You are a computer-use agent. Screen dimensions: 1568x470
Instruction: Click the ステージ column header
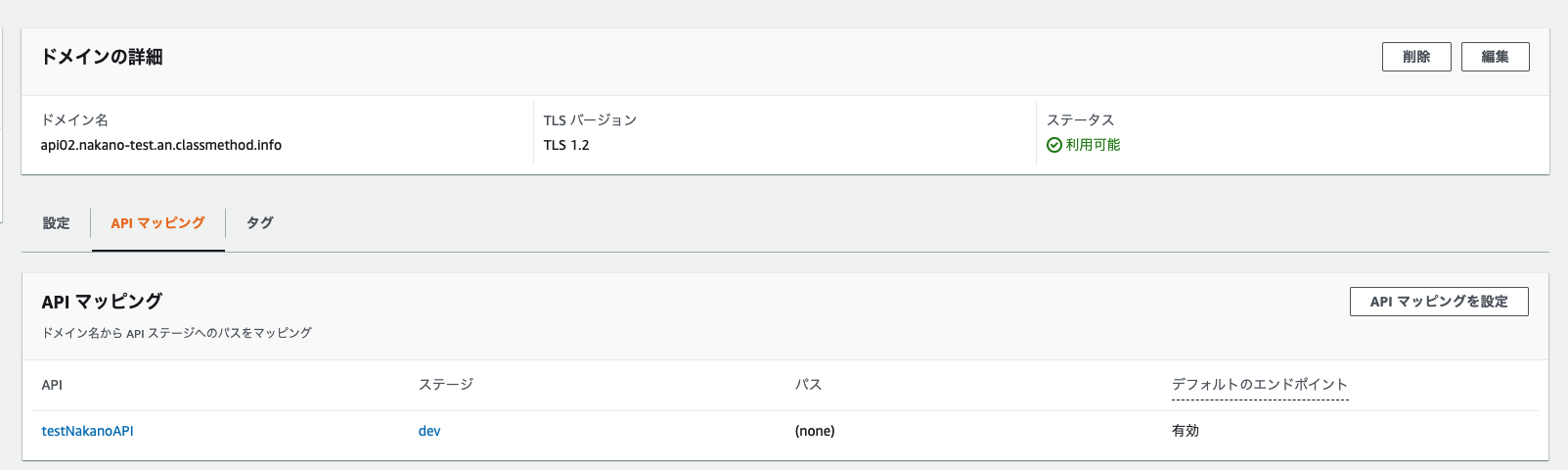[x=446, y=385]
